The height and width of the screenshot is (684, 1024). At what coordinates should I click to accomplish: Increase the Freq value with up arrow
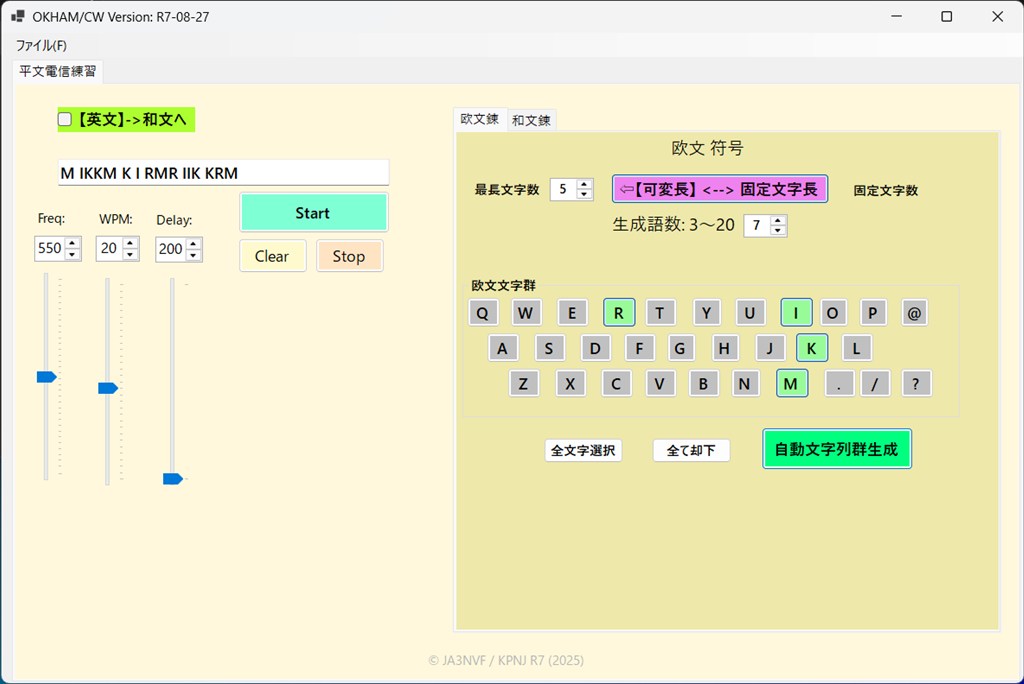tap(72, 243)
